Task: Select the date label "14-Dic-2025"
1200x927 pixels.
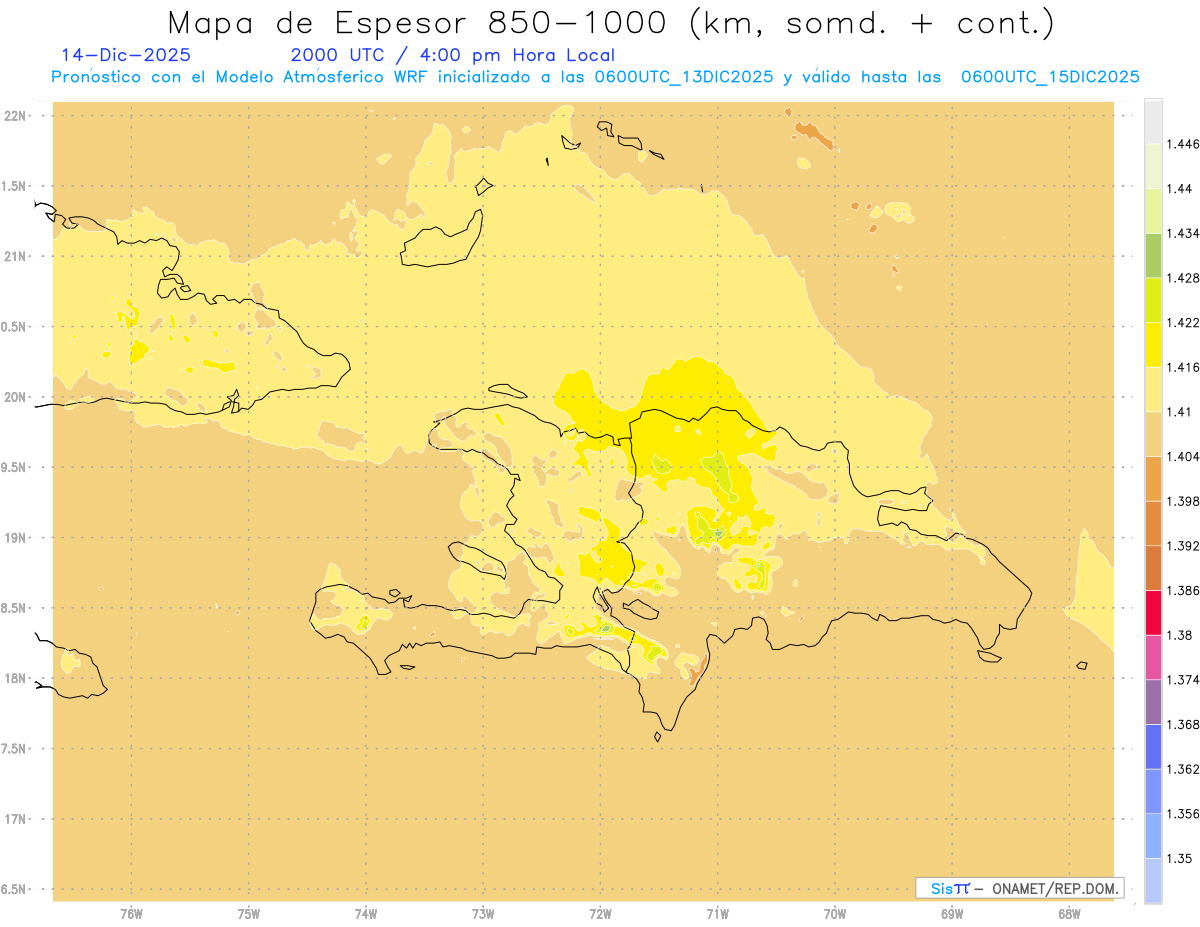Action: click(126, 55)
